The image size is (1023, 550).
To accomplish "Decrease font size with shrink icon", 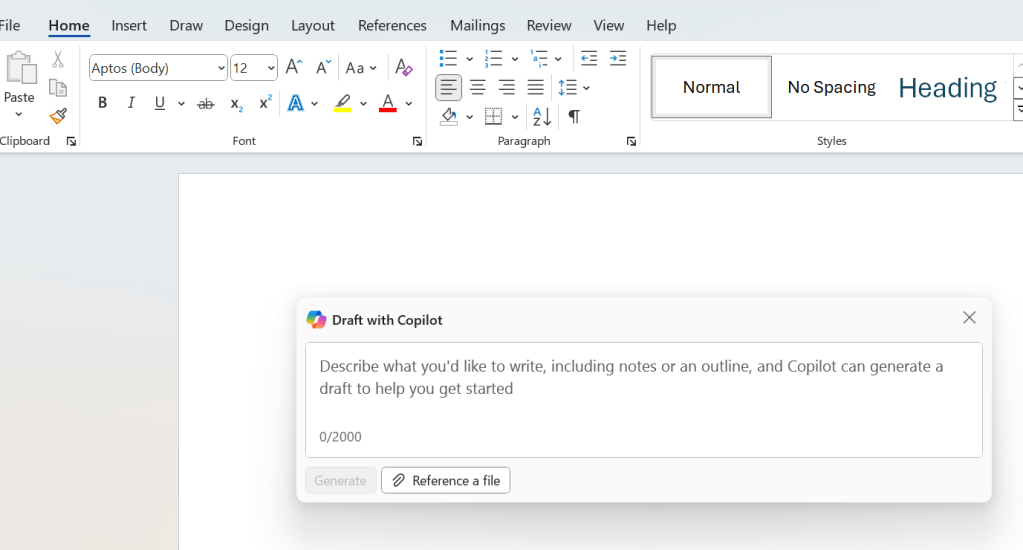I will click(x=323, y=67).
